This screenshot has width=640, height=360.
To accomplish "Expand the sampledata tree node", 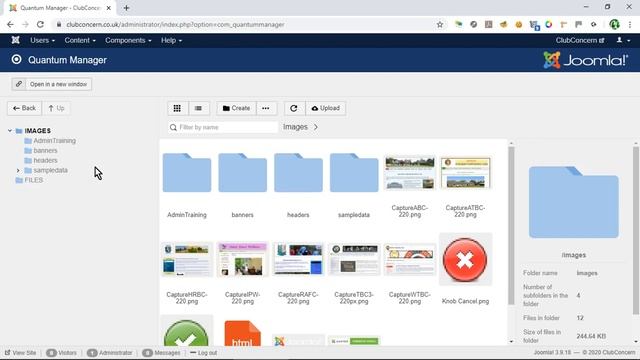I will coord(18,170).
